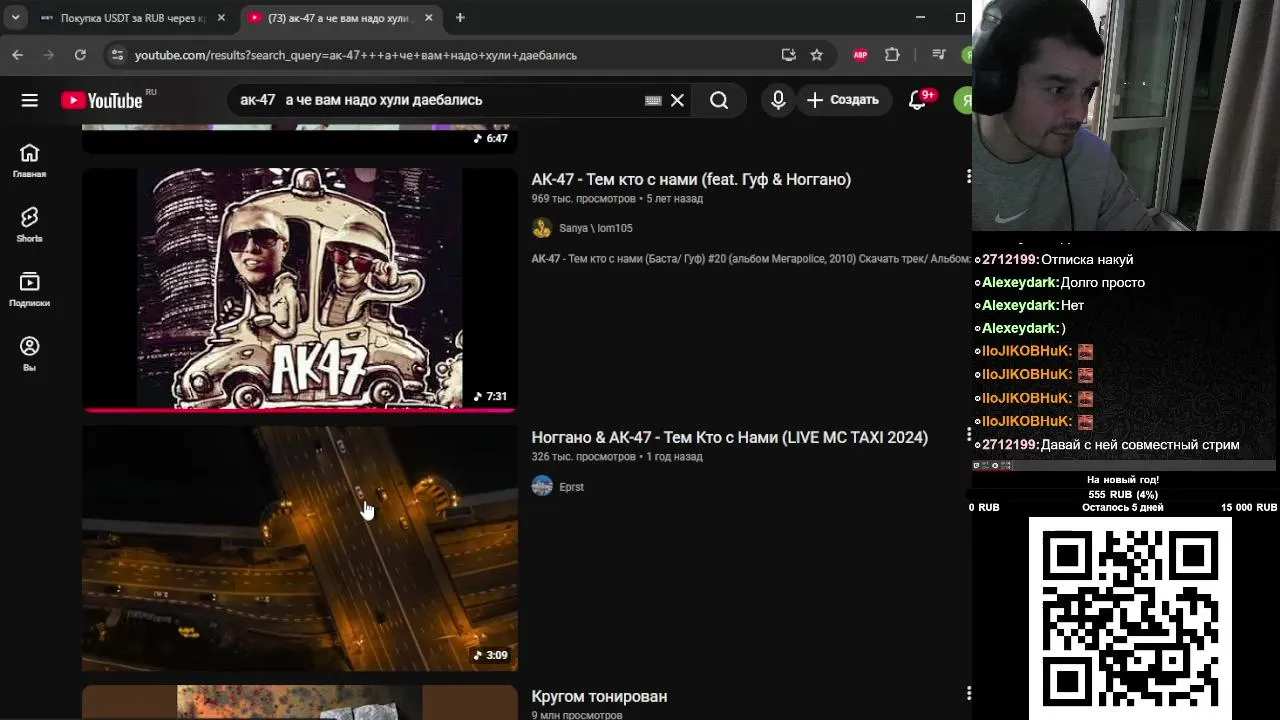Image resolution: width=1280 pixels, height=720 pixels.
Task: Open more options for LIVE MC TAXI 2024 video
Action: pyautogui.click(x=967, y=435)
